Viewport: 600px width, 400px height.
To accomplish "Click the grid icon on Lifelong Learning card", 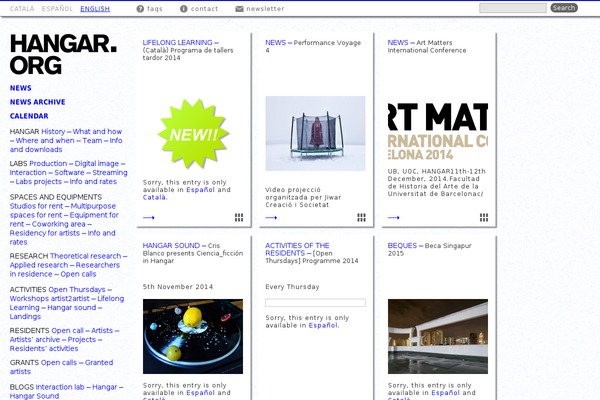I will [239, 217].
